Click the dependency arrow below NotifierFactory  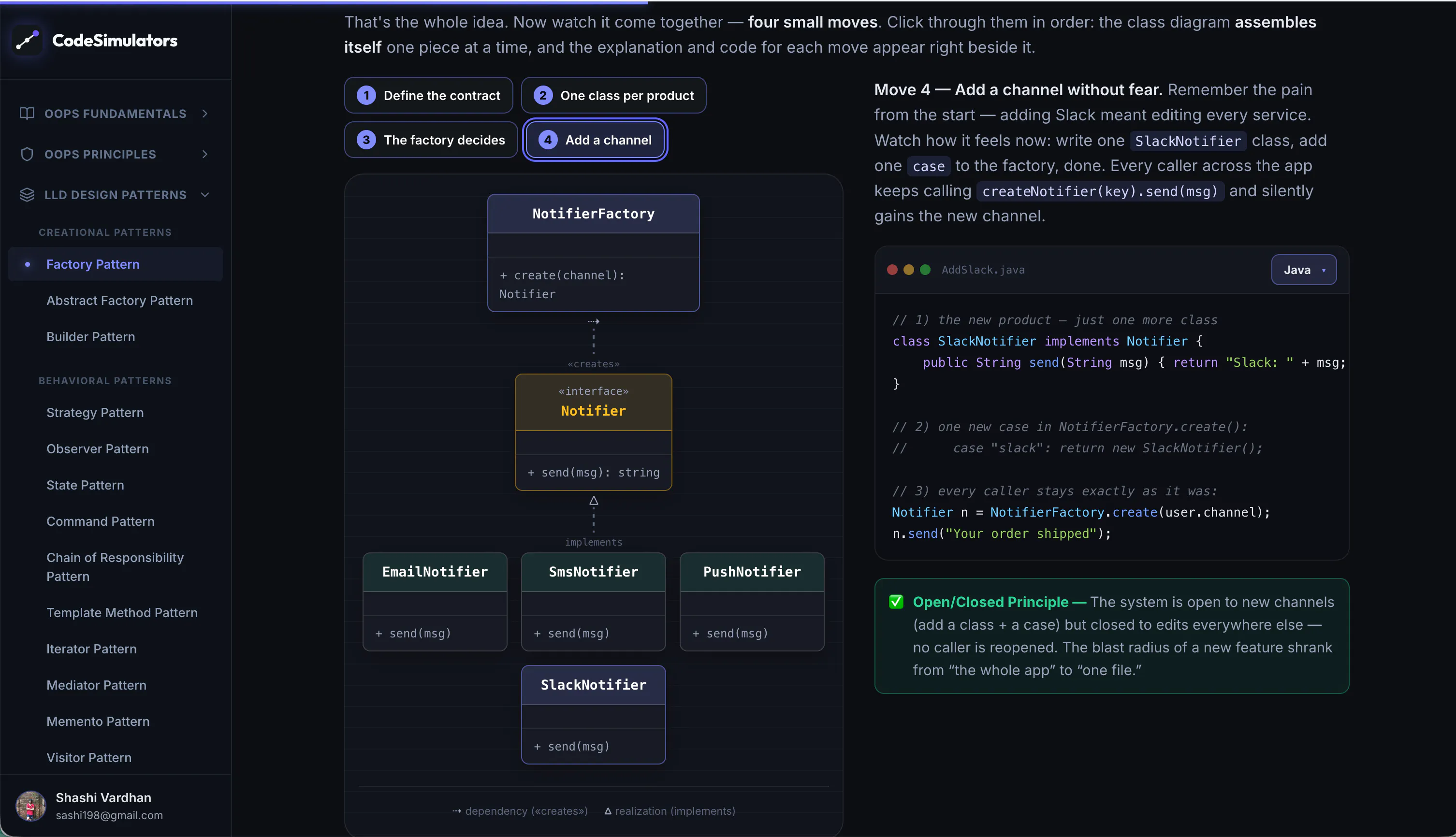tap(594, 321)
